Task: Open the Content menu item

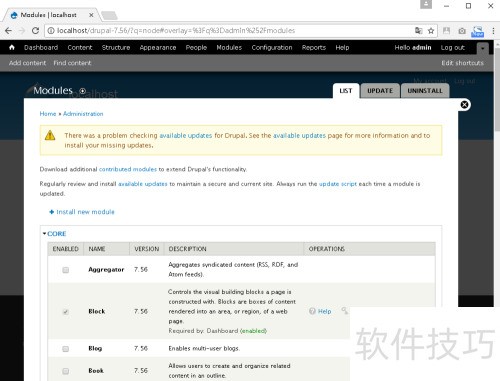Action: 80,47
